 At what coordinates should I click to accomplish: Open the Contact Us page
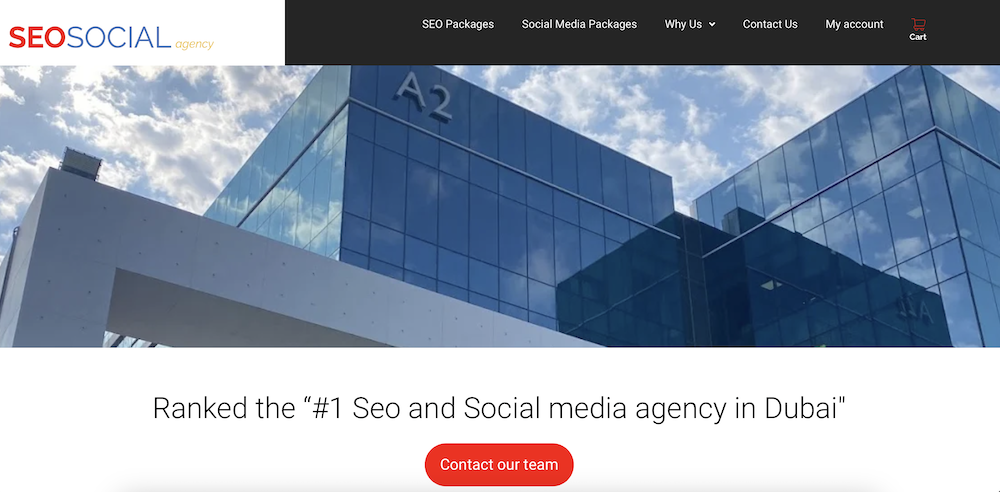pyautogui.click(x=770, y=24)
